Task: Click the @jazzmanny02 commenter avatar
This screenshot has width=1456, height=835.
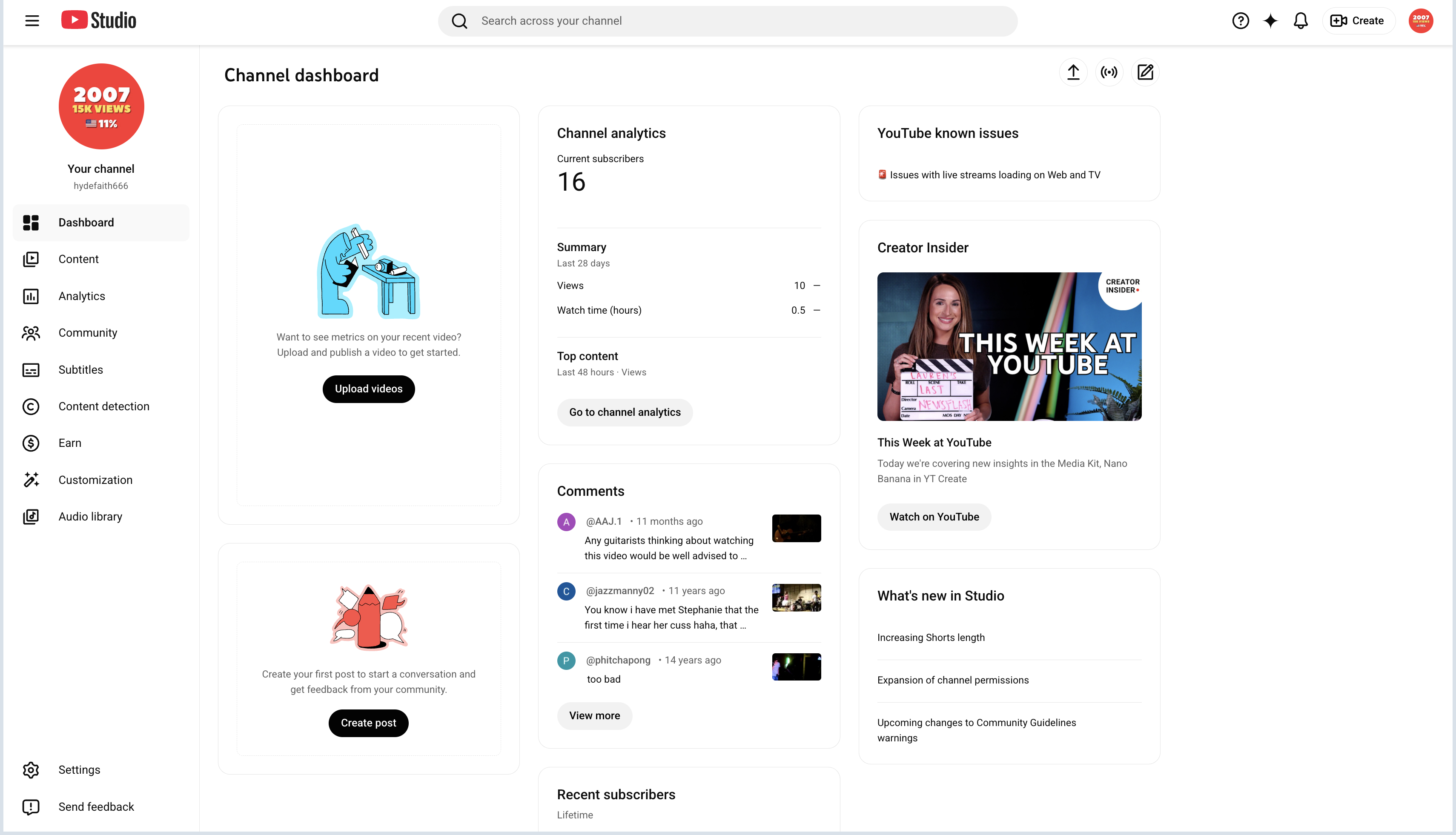Action: [566, 591]
